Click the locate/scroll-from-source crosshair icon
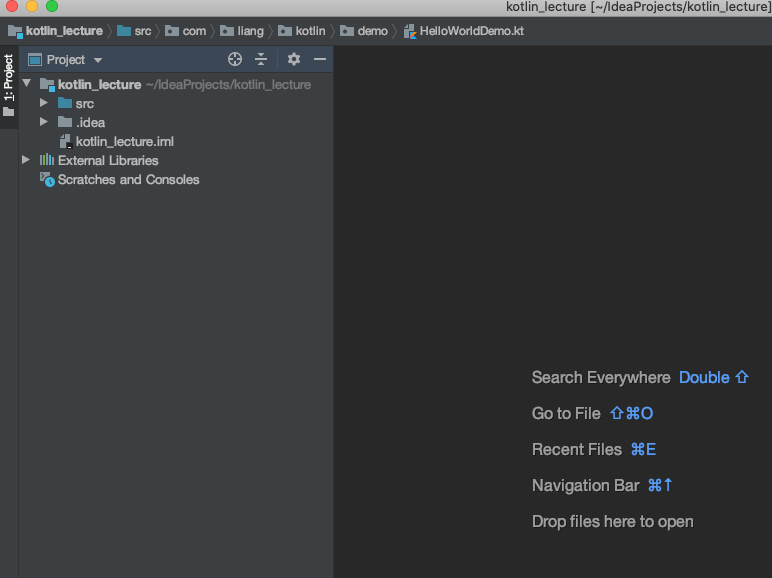 click(x=235, y=60)
